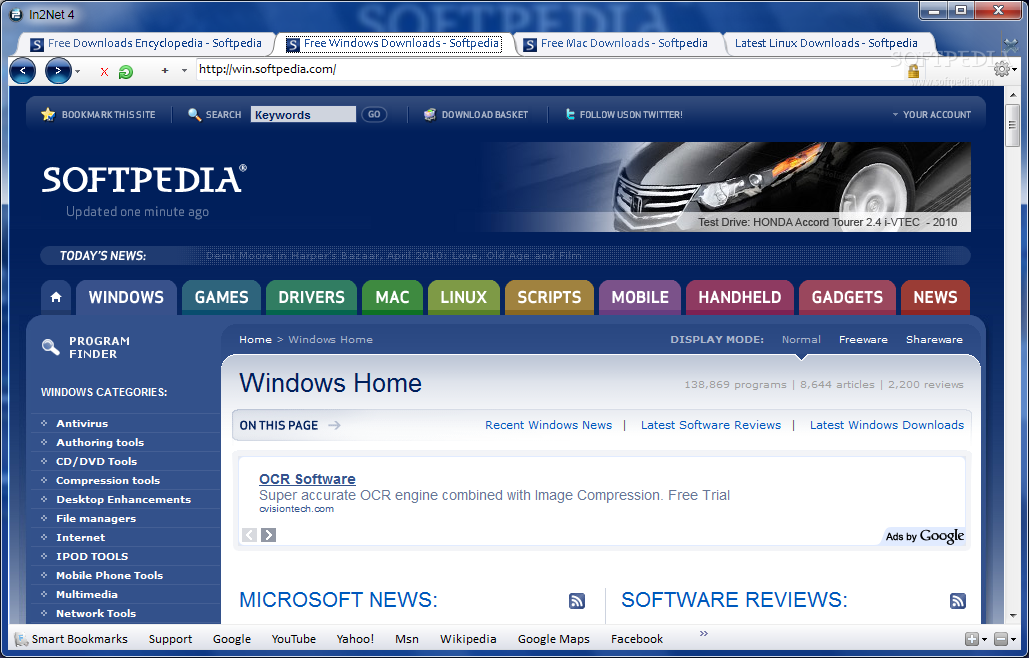The width and height of the screenshot is (1029, 658).
Task: Click the vertical scrollbar down arrow
Action: point(1013,617)
